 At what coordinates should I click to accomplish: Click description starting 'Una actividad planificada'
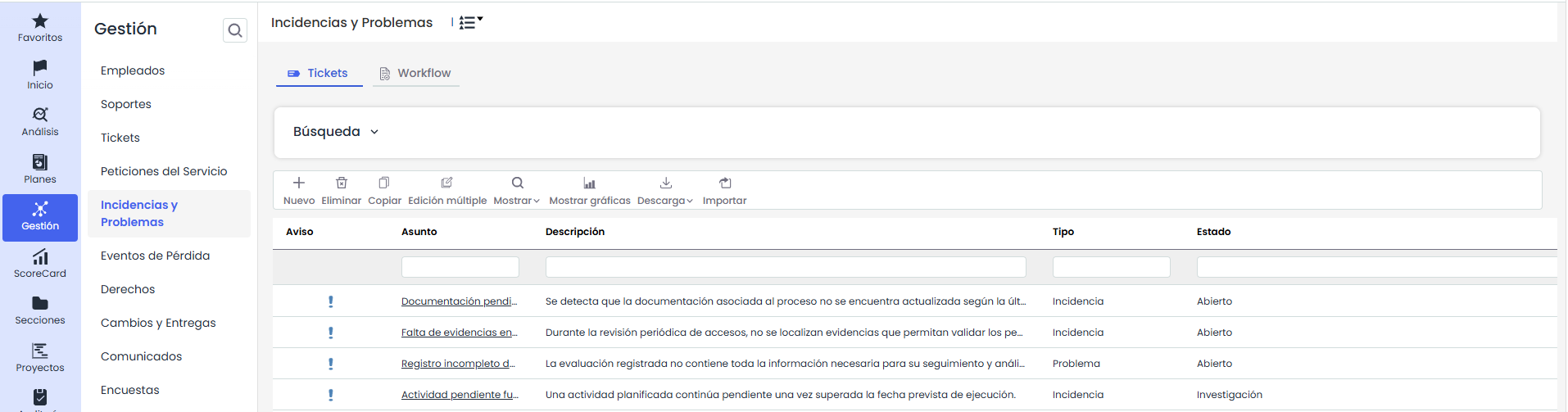(781, 395)
